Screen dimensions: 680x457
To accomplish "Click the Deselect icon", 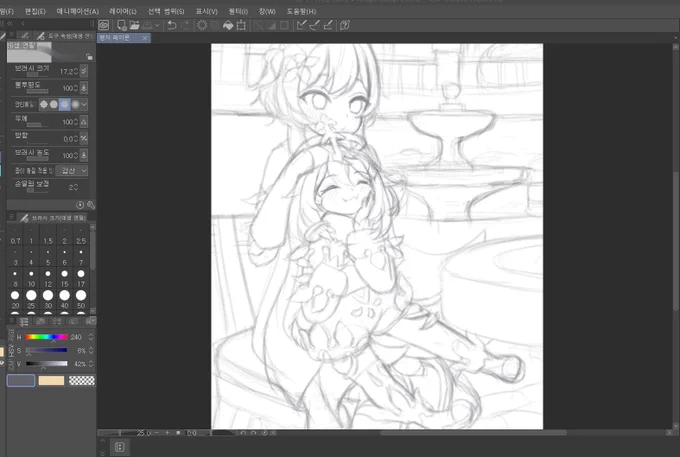I will click(258, 26).
